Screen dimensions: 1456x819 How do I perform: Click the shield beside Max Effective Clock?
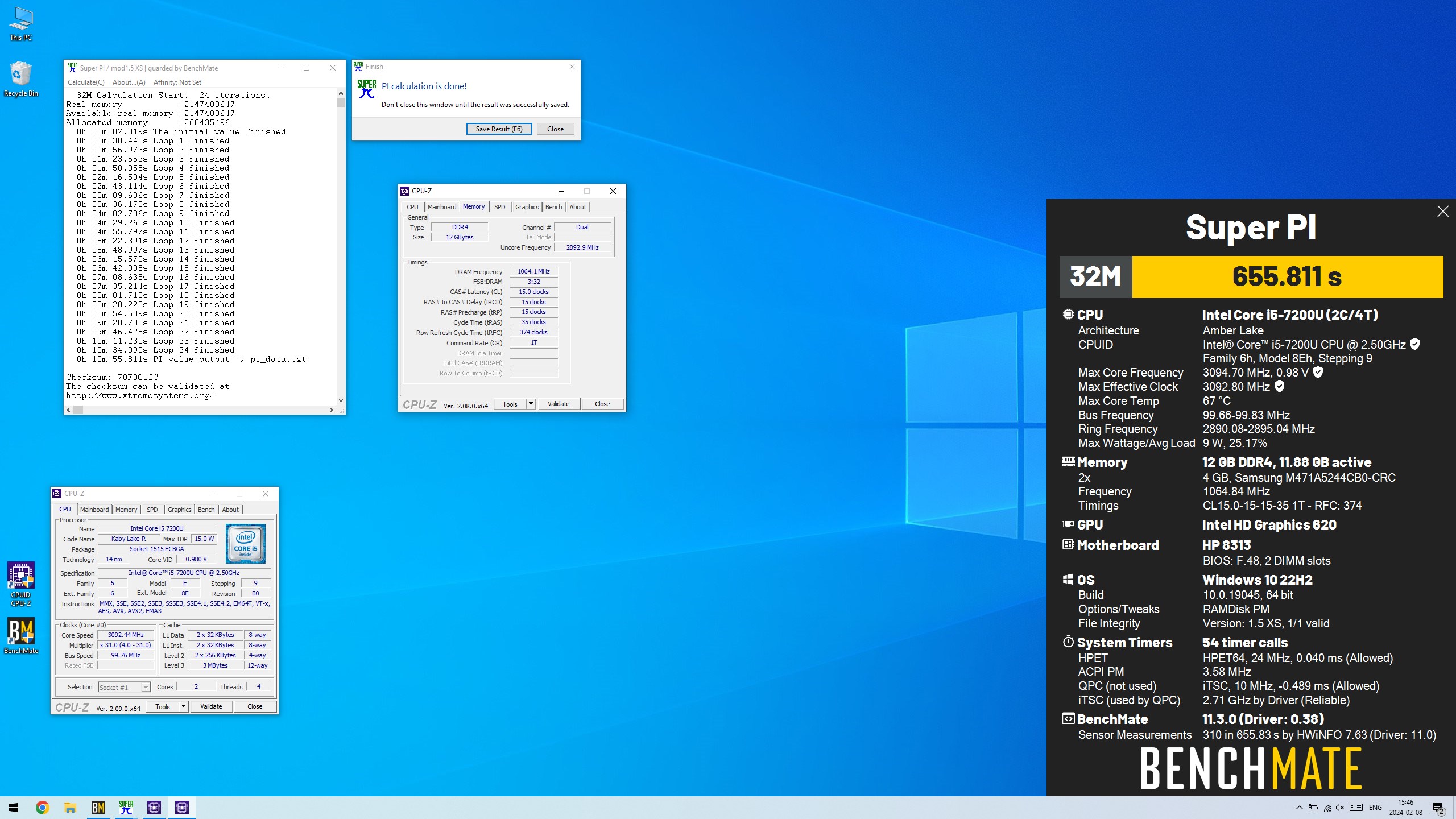tap(1279, 386)
